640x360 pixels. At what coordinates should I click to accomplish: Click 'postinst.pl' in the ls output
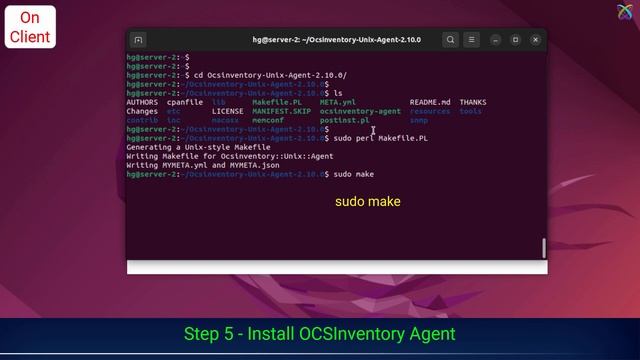point(344,120)
